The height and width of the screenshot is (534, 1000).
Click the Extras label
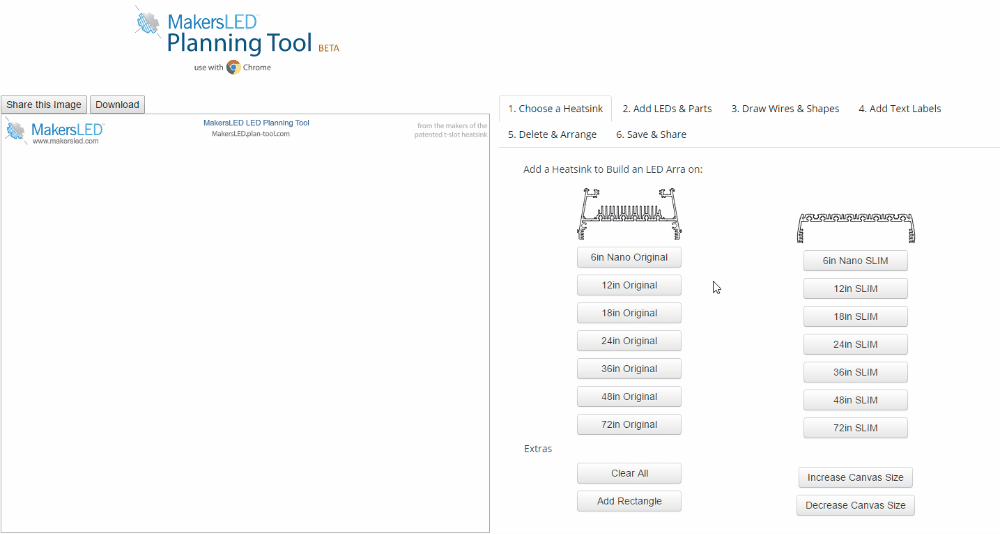(x=538, y=449)
